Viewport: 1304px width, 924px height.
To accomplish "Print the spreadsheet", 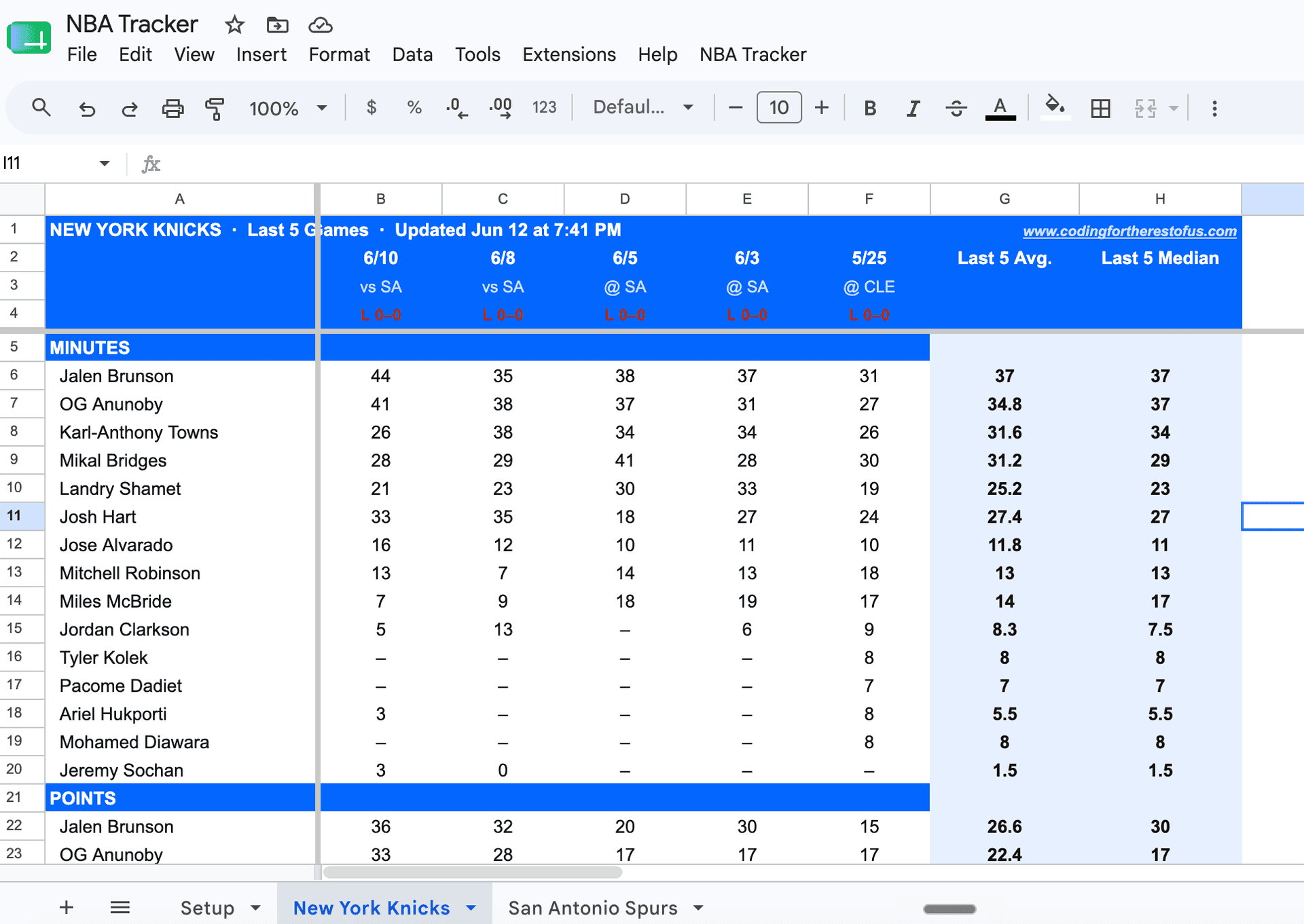I will tap(173, 108).
